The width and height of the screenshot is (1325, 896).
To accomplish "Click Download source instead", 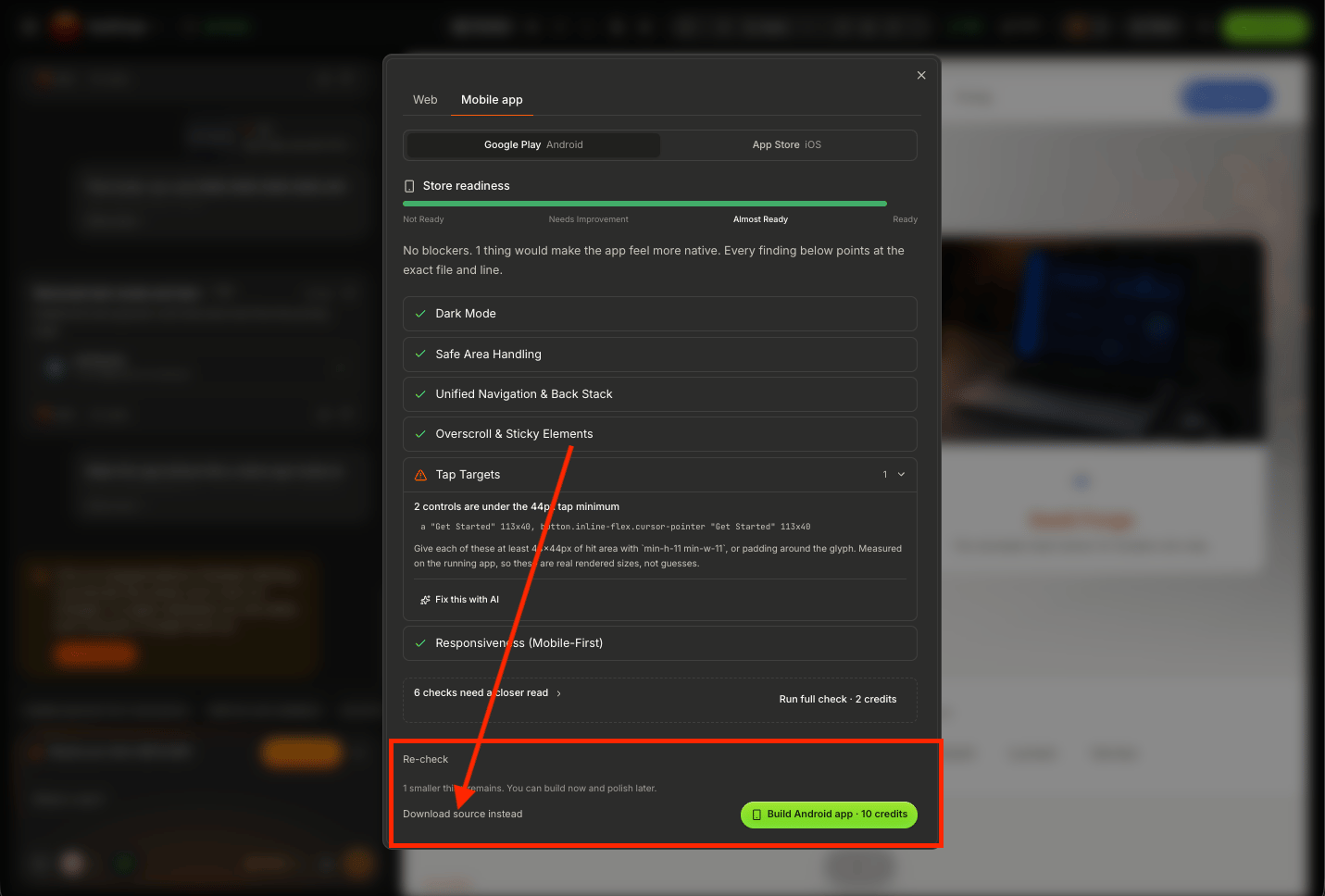I will [x=462, y=814].
